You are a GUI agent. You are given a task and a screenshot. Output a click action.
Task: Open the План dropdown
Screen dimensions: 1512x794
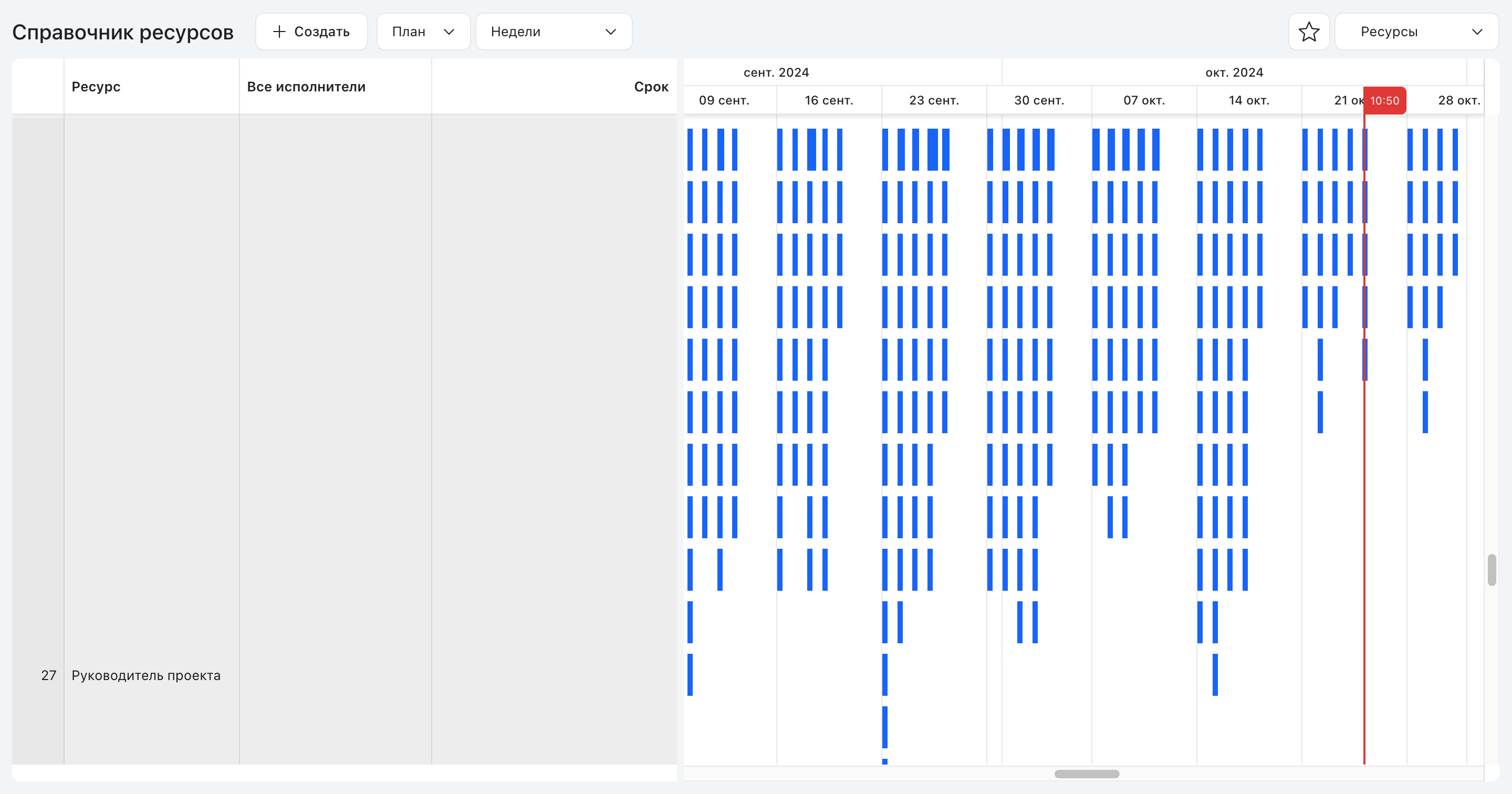coord(423,32)
